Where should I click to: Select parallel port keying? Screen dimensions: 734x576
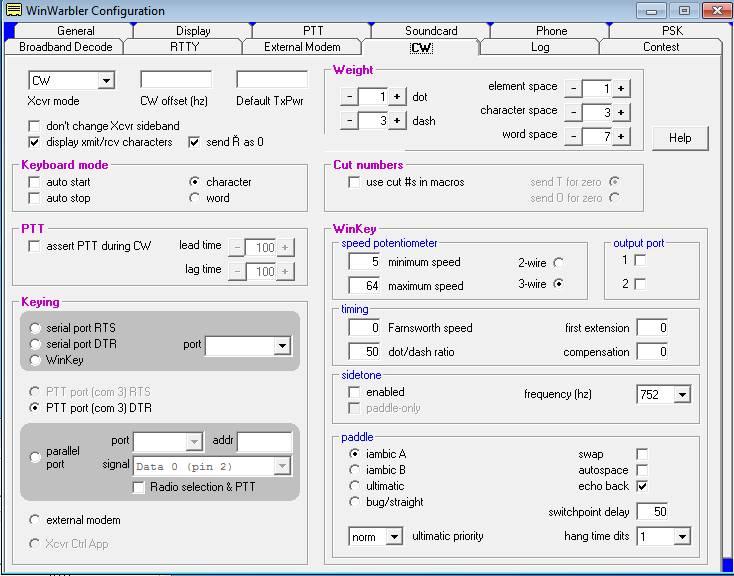click(35, 458)
